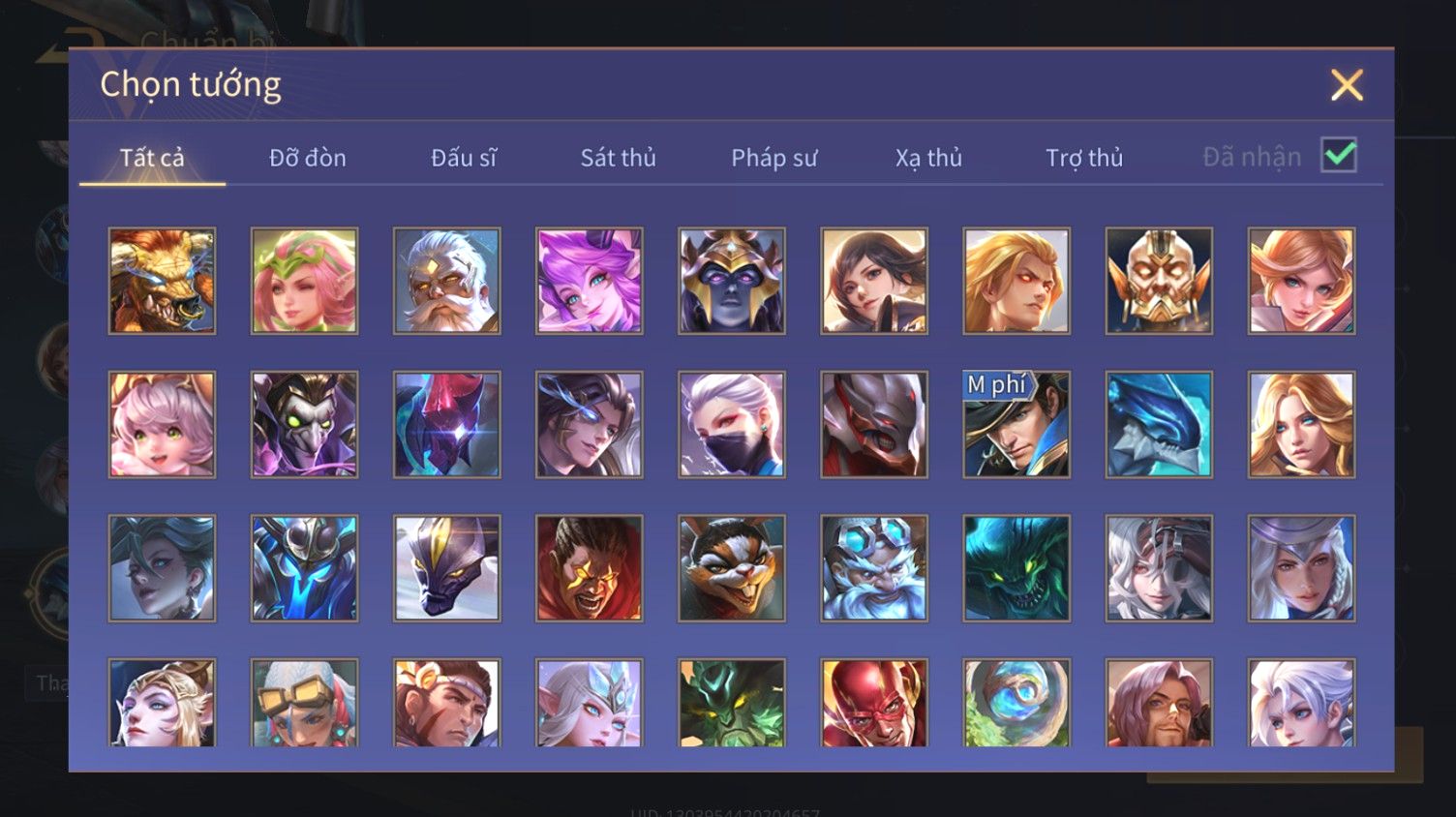The height and width of the screenshot is (817, 1456).
Task: Pick the masked white-haired ninja hero
Action: coord(732,424)
